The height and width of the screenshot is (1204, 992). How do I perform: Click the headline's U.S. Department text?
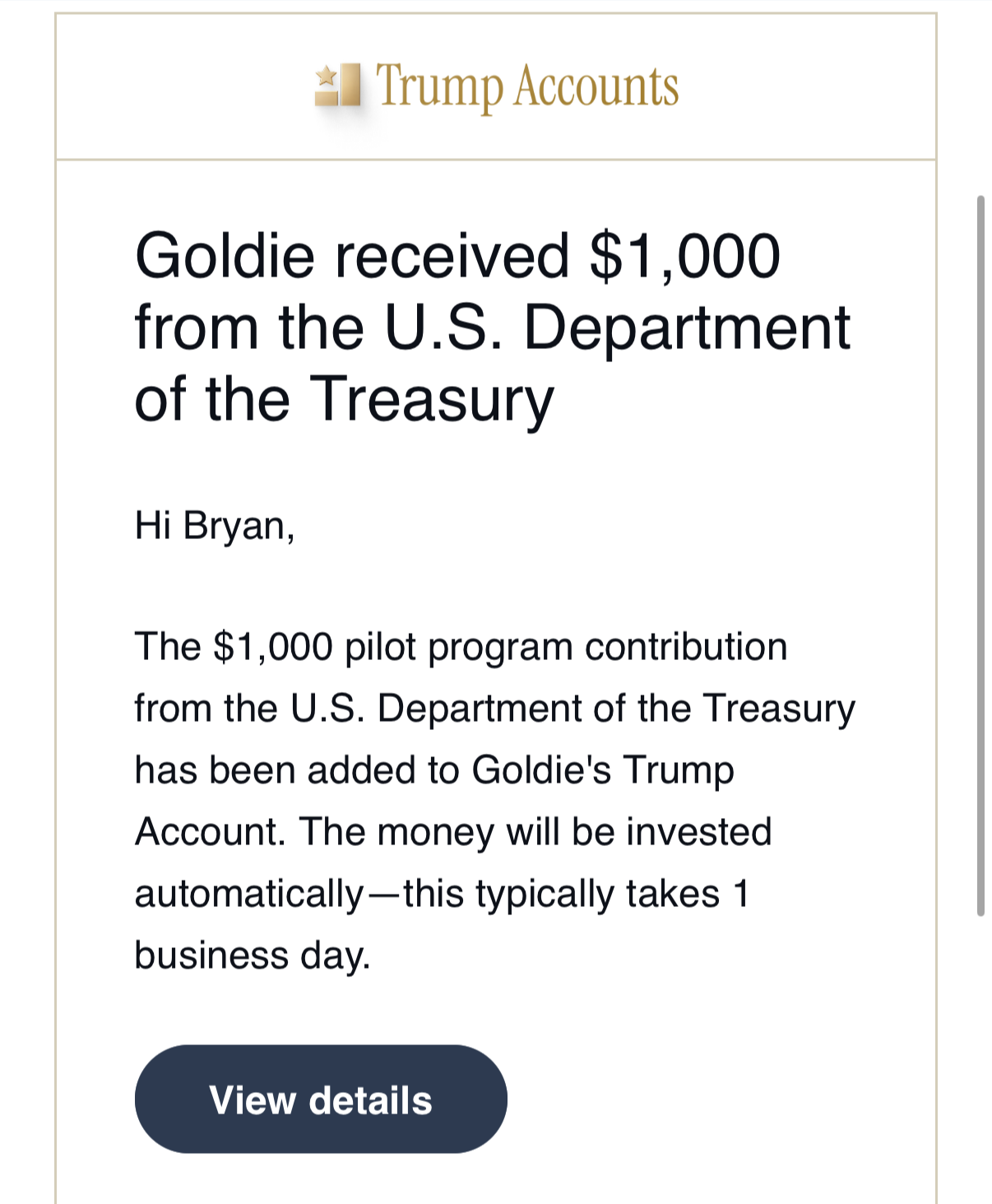click(x=617, y=328)
